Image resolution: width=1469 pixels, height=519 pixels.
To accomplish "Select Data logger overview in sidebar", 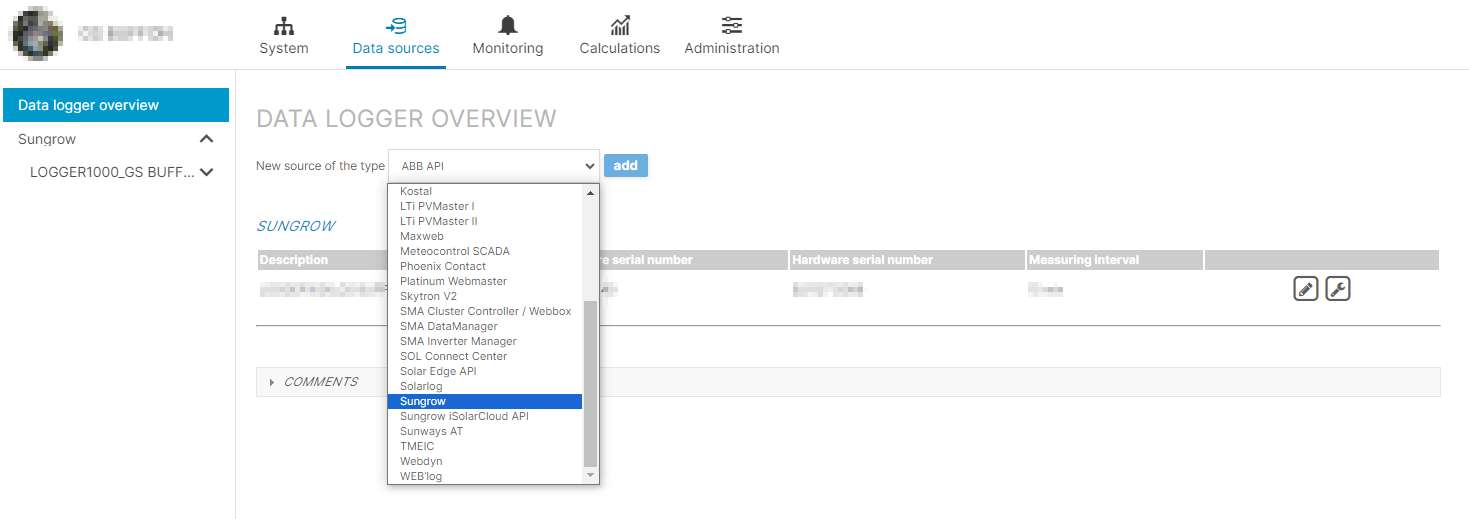I will click(116, 105).
